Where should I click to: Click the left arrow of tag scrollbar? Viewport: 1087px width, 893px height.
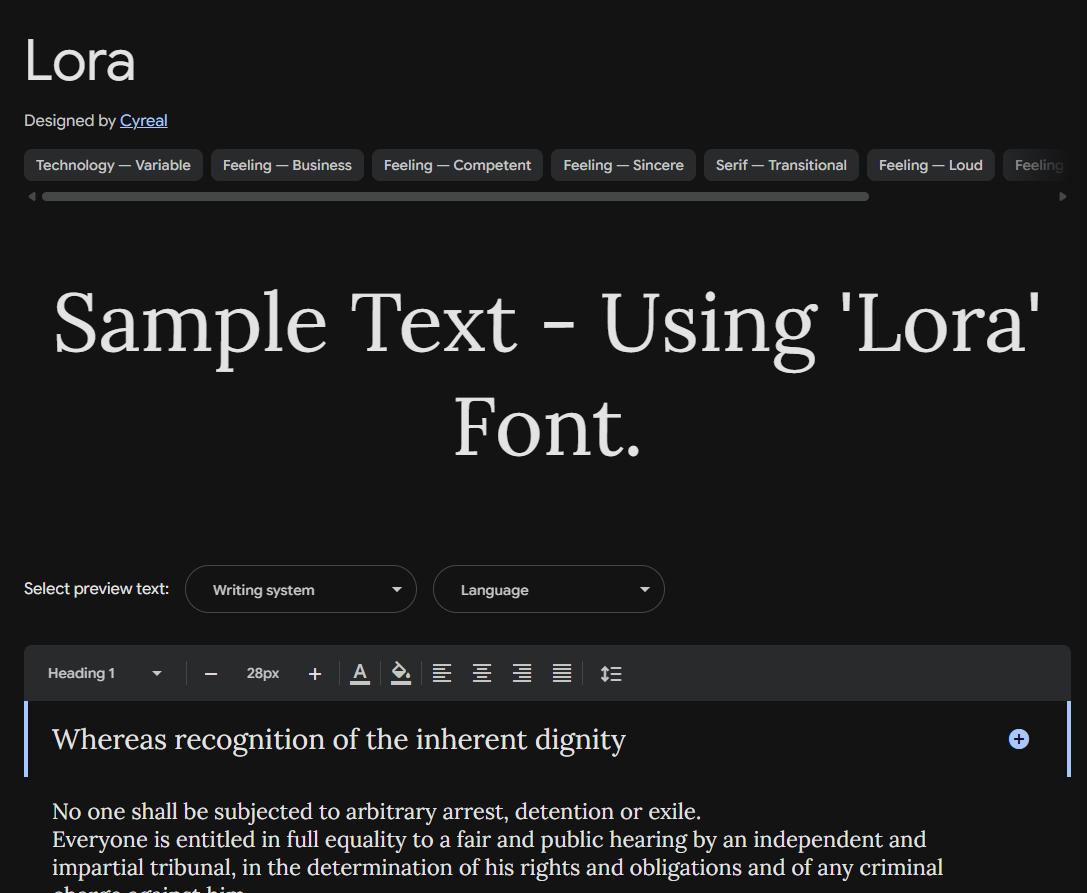coord(31,197)
